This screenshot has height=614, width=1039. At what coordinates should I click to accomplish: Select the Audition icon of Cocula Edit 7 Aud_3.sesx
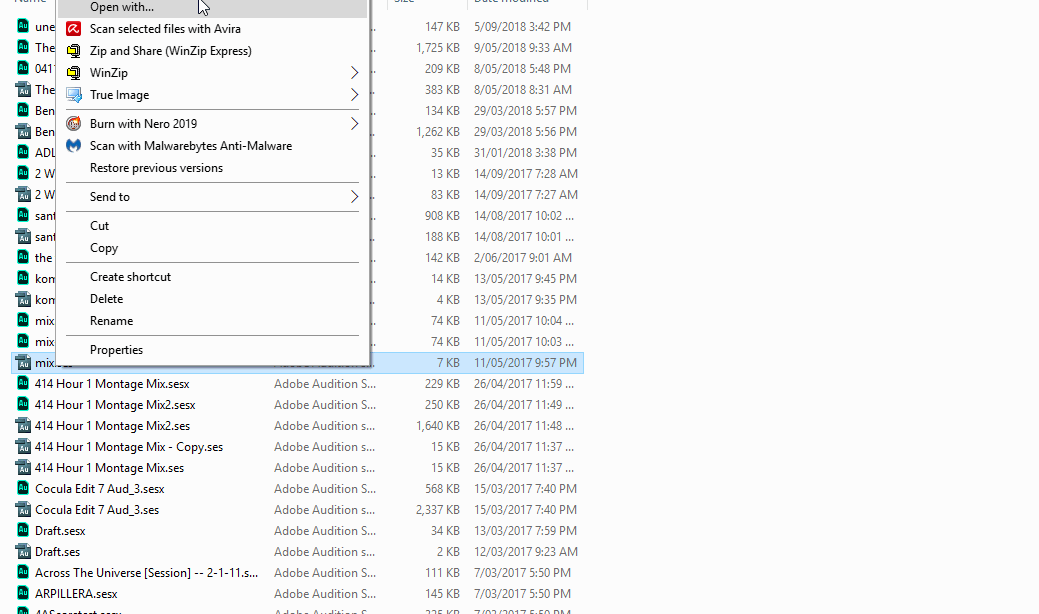23,489
